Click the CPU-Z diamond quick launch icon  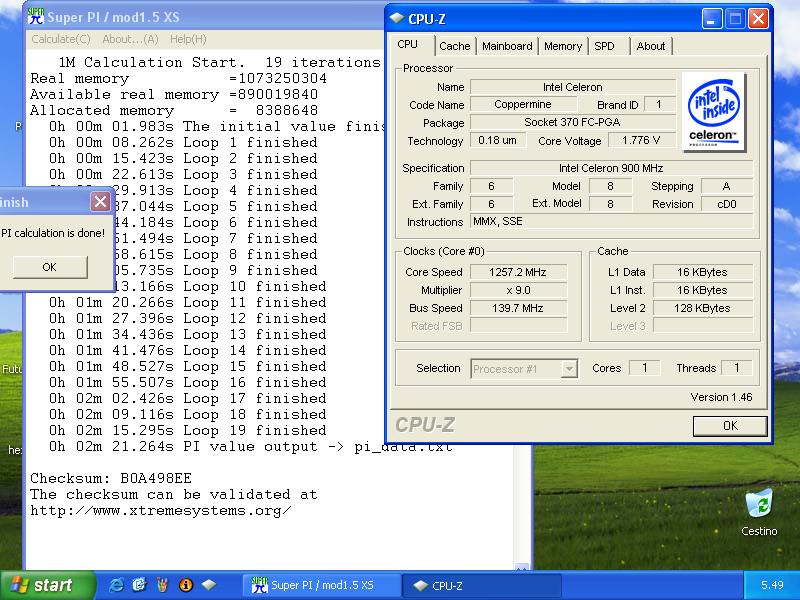point(209,585)
